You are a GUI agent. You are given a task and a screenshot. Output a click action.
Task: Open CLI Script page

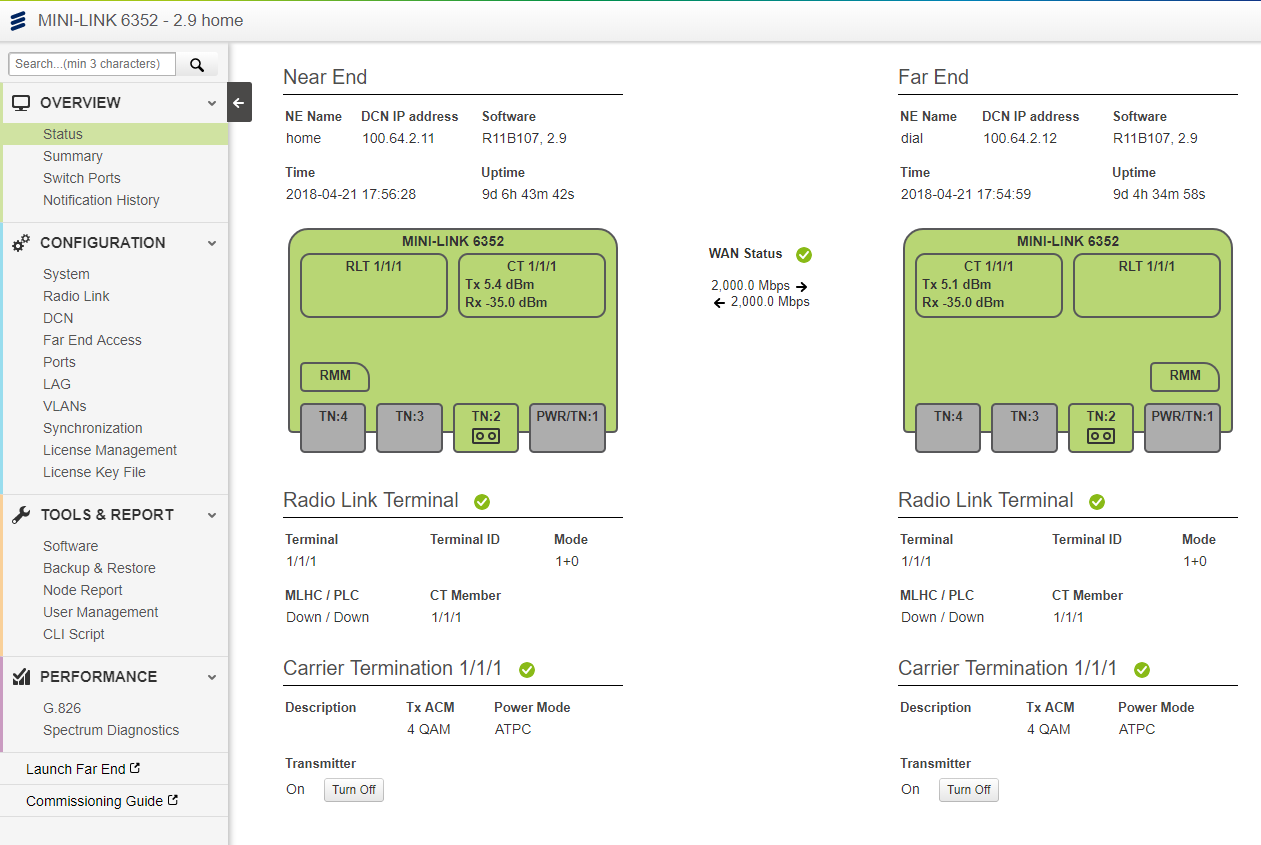coord(74,634)
